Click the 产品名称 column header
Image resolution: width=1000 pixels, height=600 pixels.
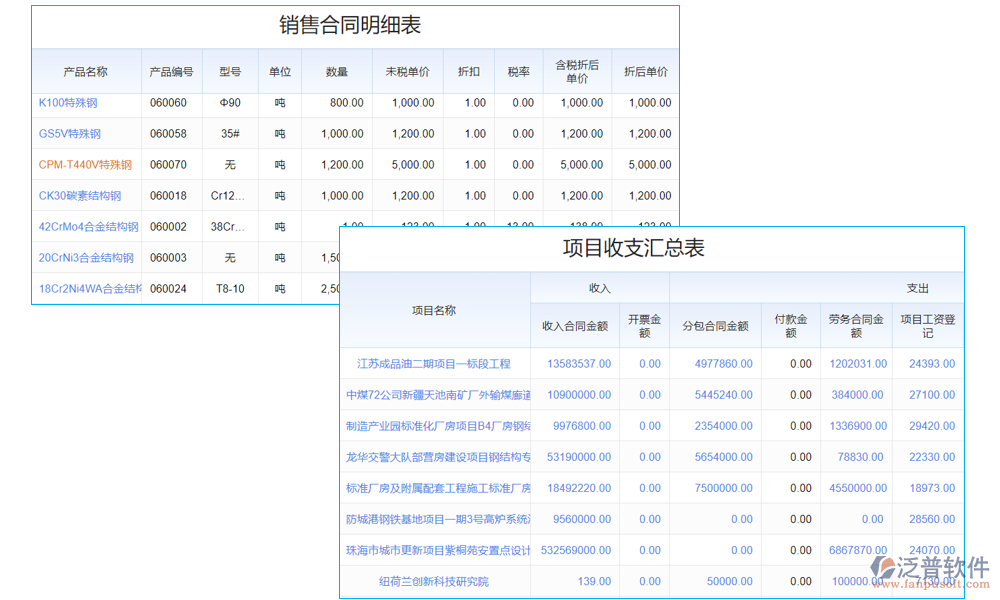click(86, 72)
